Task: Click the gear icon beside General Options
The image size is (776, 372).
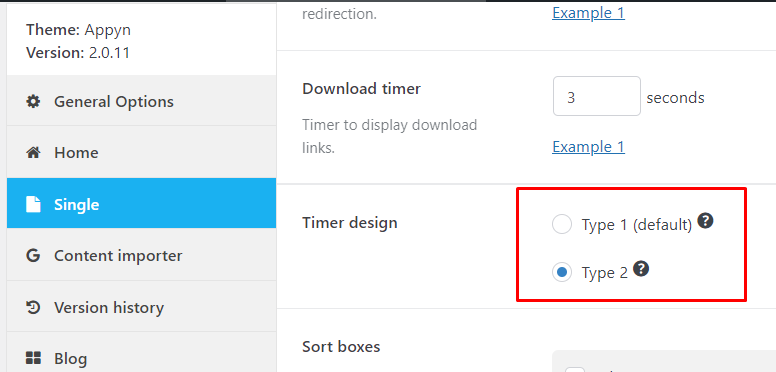Action: [33, 102]
